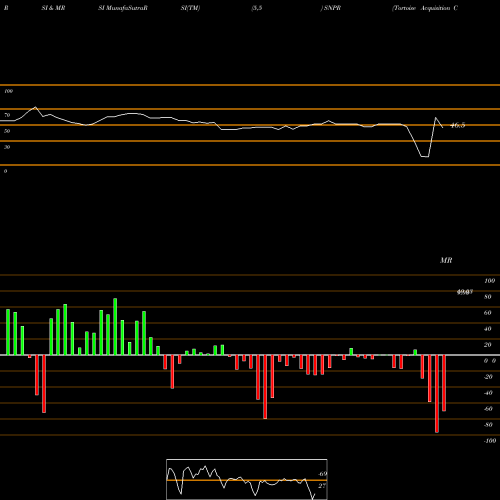Screen dimensions: 500x500
Task: Click the 80 label on MR axis
Action: pos(488,297)
